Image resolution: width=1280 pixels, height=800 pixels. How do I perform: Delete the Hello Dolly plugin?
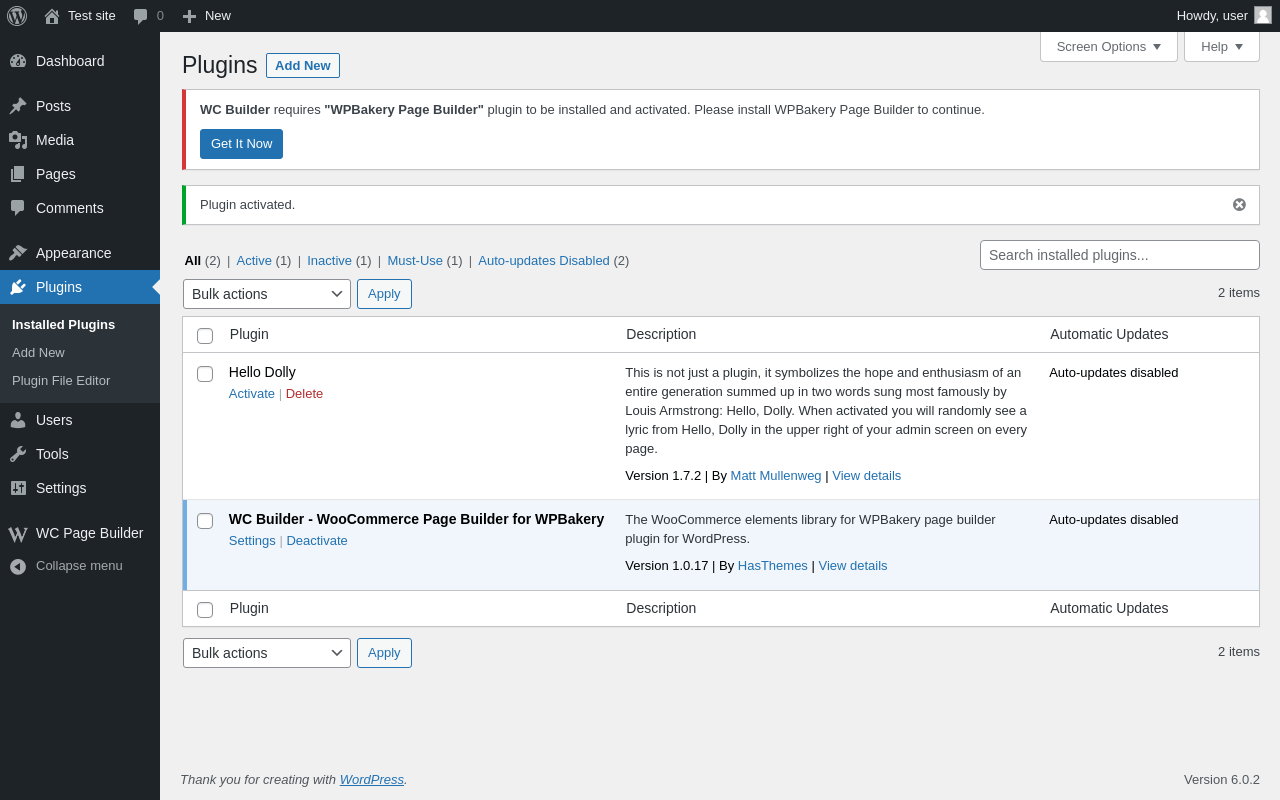coord(304,393)
